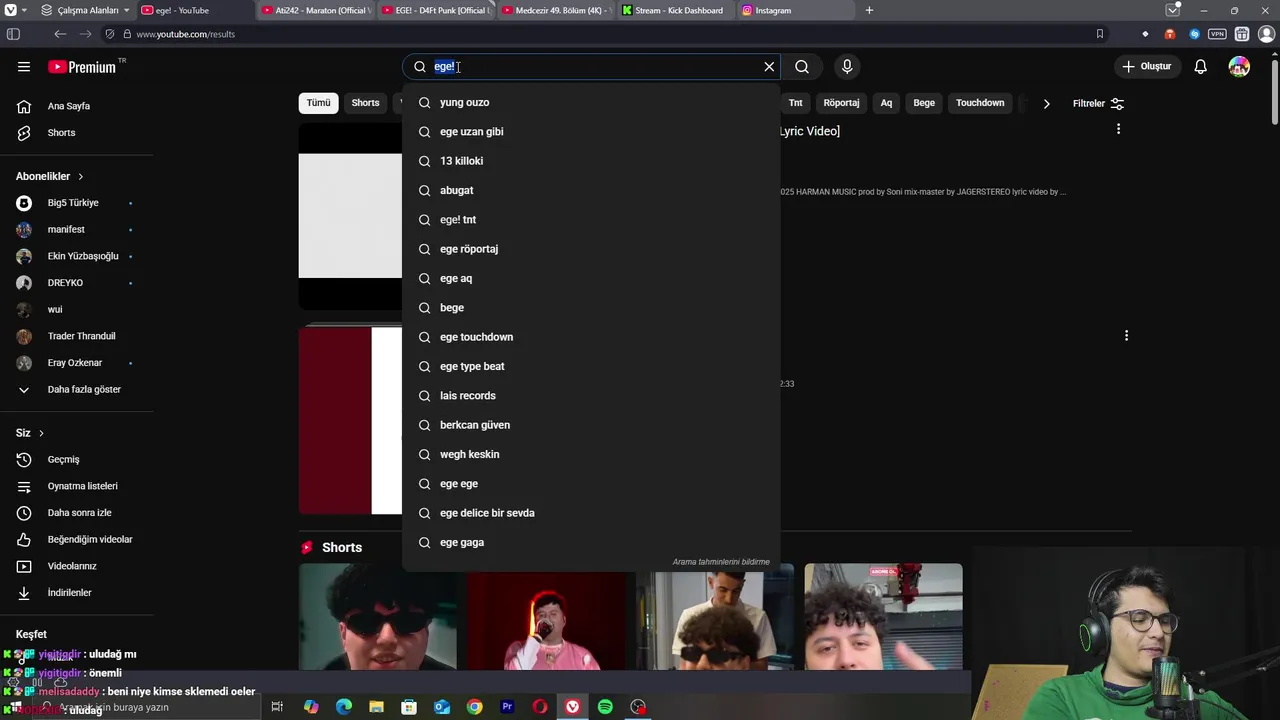Select the Röportaj filter chip

pos(841,103)
